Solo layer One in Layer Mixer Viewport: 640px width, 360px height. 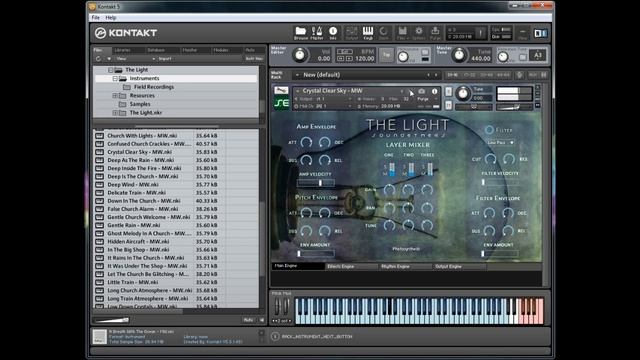tap(385, 167)
